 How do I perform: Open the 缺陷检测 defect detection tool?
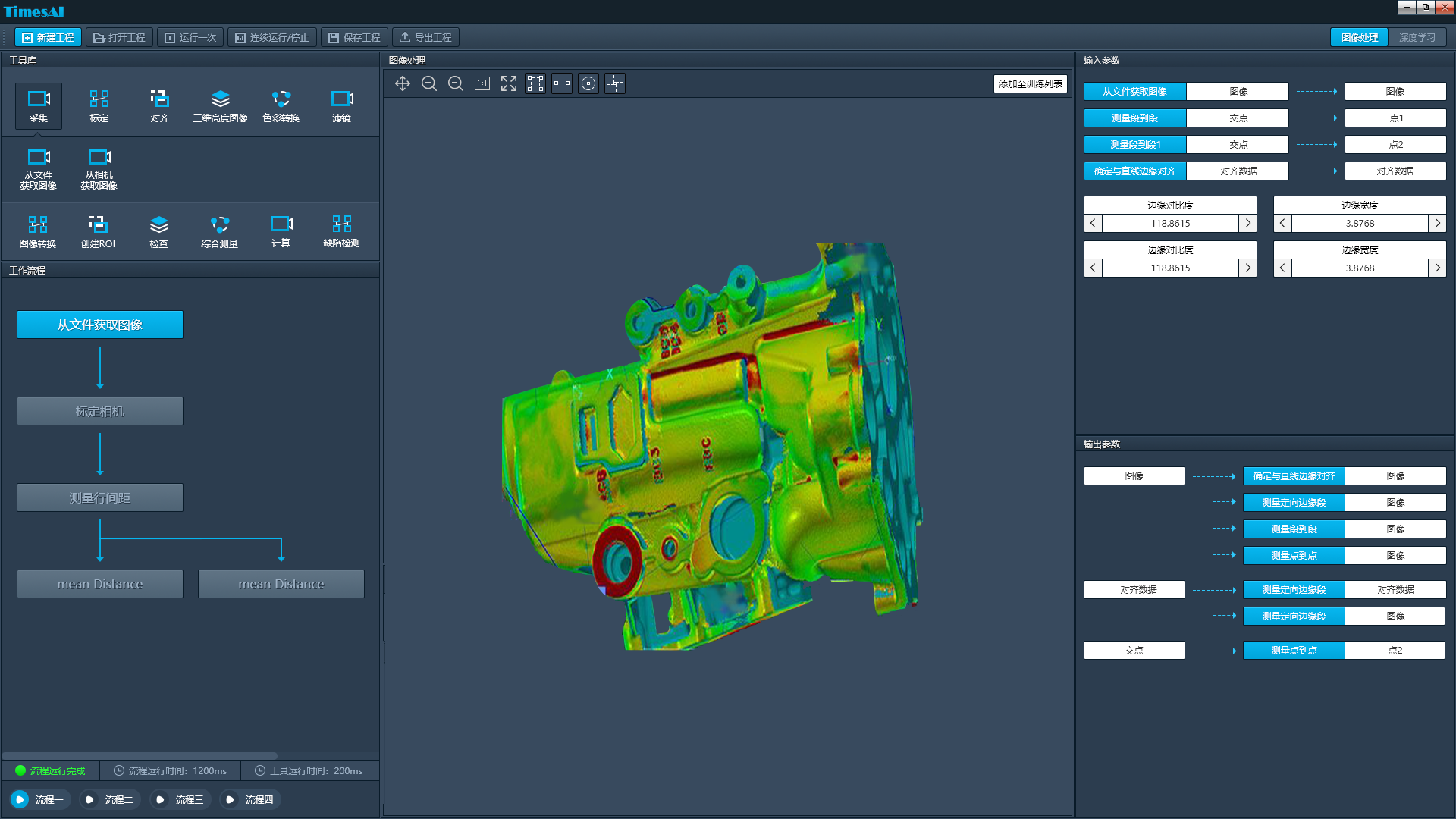(342, 232)
